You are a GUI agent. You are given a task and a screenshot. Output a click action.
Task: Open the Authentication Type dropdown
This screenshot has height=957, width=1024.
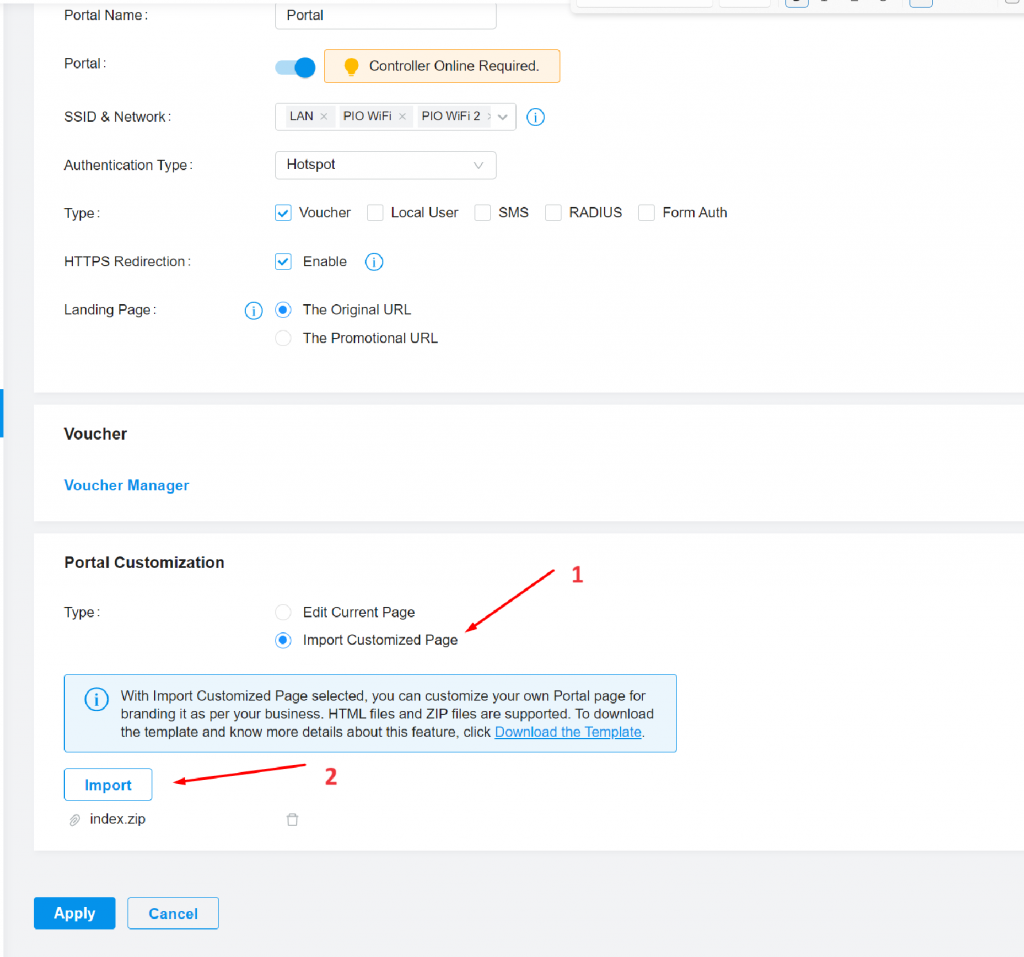coord(385,165)
